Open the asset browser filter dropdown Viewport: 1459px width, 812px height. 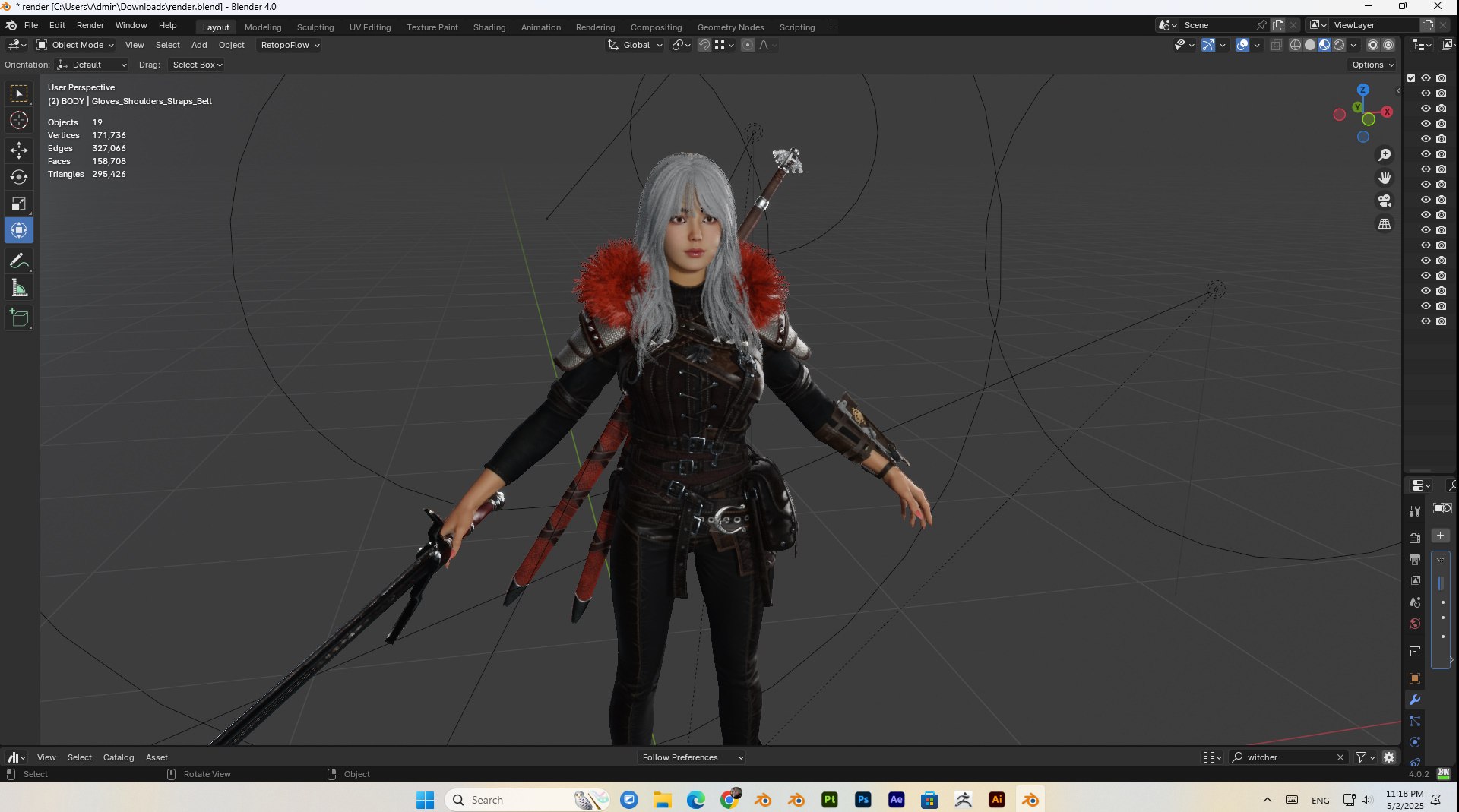coord(1366,757)
